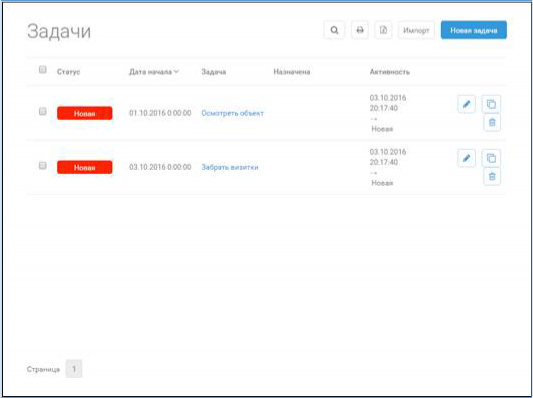This screenshot has height=398, width=533.
Task: Click the date 03.10.2016 0:00:00 in Забрать визитки row
Action: tap(160, 167)
